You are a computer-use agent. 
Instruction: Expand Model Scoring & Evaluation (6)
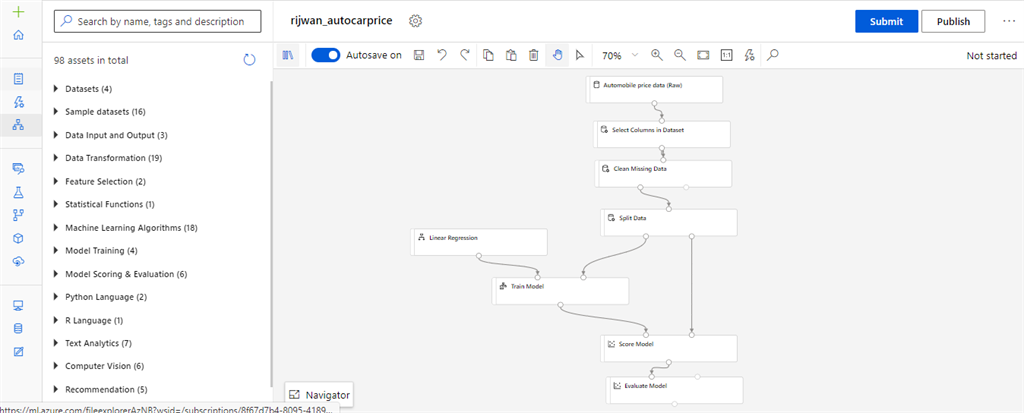56,274
